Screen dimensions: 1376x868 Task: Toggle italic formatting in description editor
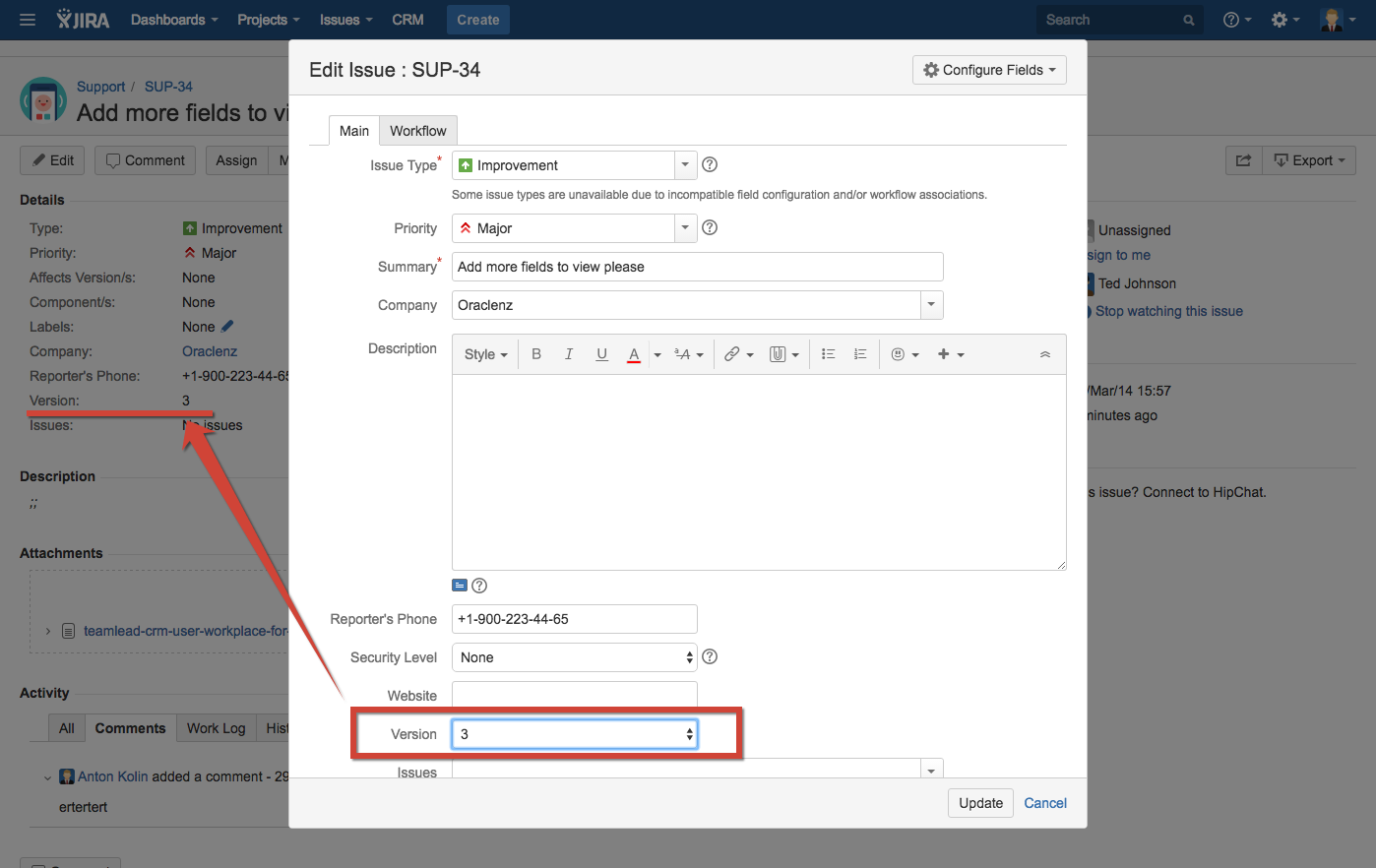[569, 354]
